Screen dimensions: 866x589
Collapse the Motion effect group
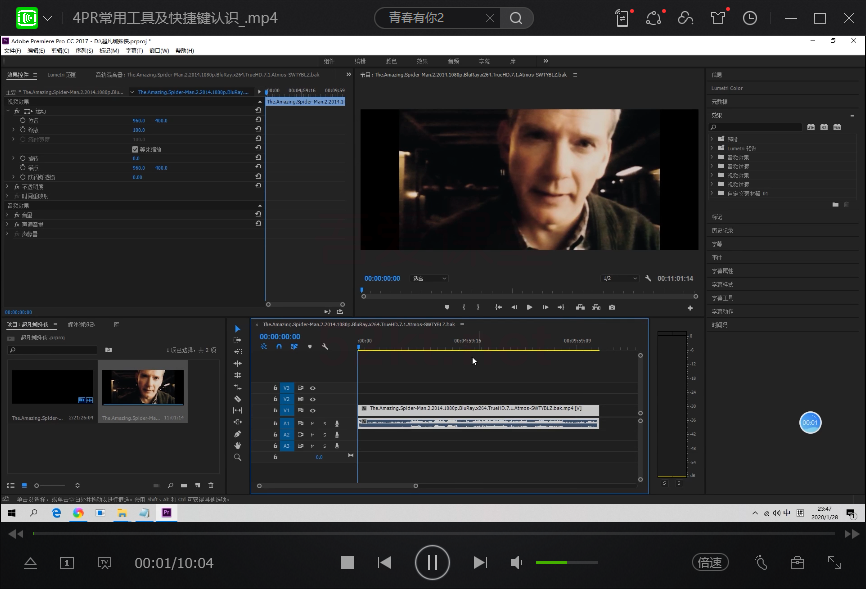[8, 111]
